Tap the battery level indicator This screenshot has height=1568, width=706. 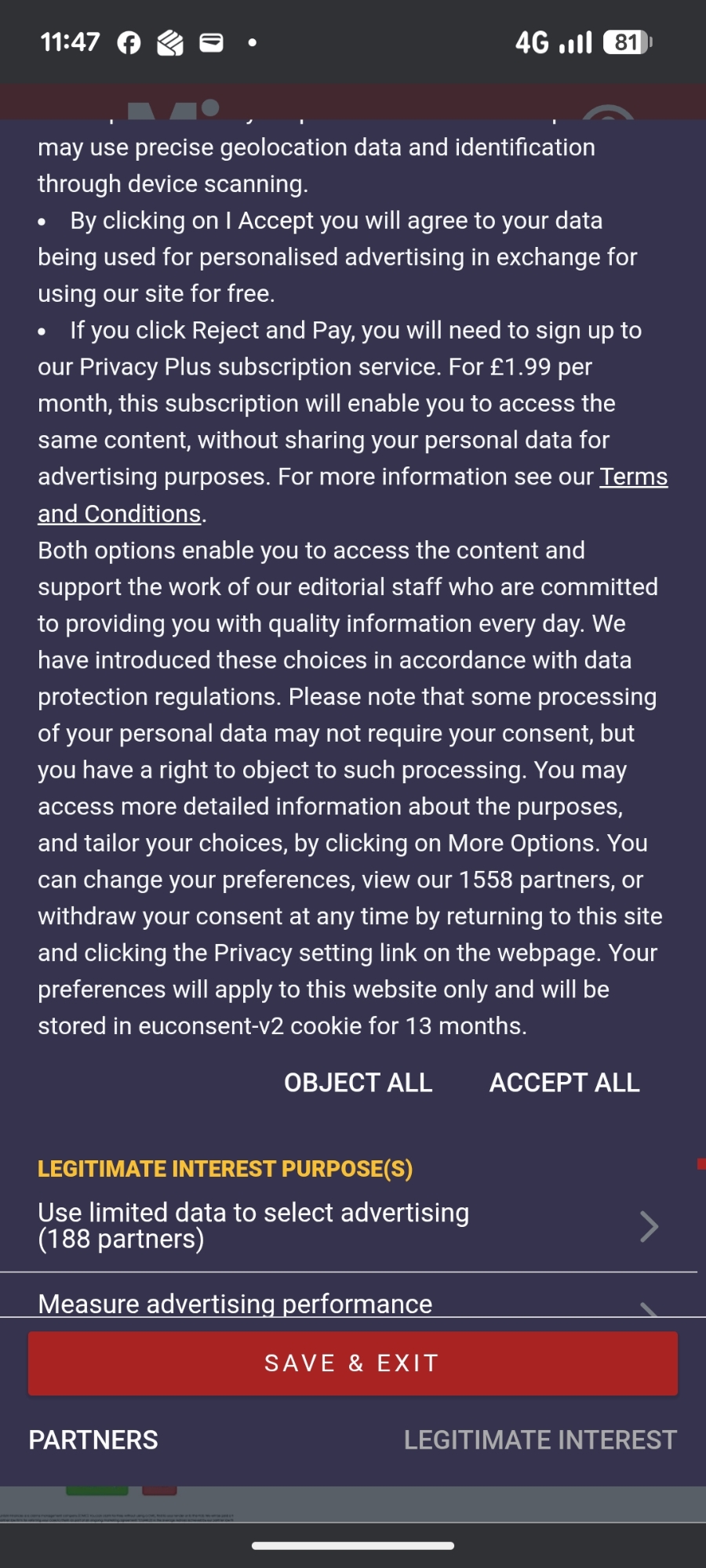pos(627,42)
